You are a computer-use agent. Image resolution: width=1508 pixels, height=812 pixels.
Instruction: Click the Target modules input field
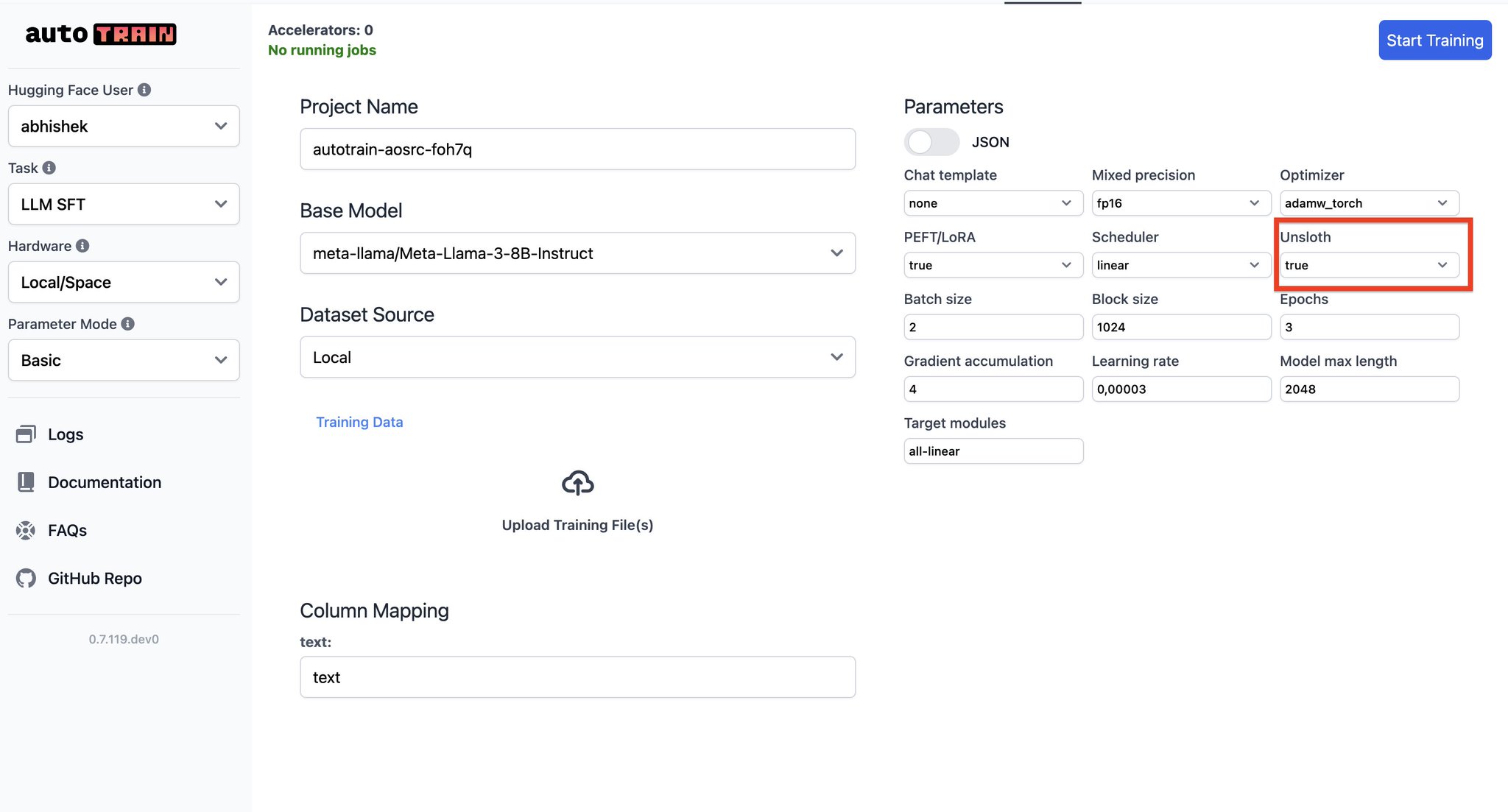click(993, 451)
